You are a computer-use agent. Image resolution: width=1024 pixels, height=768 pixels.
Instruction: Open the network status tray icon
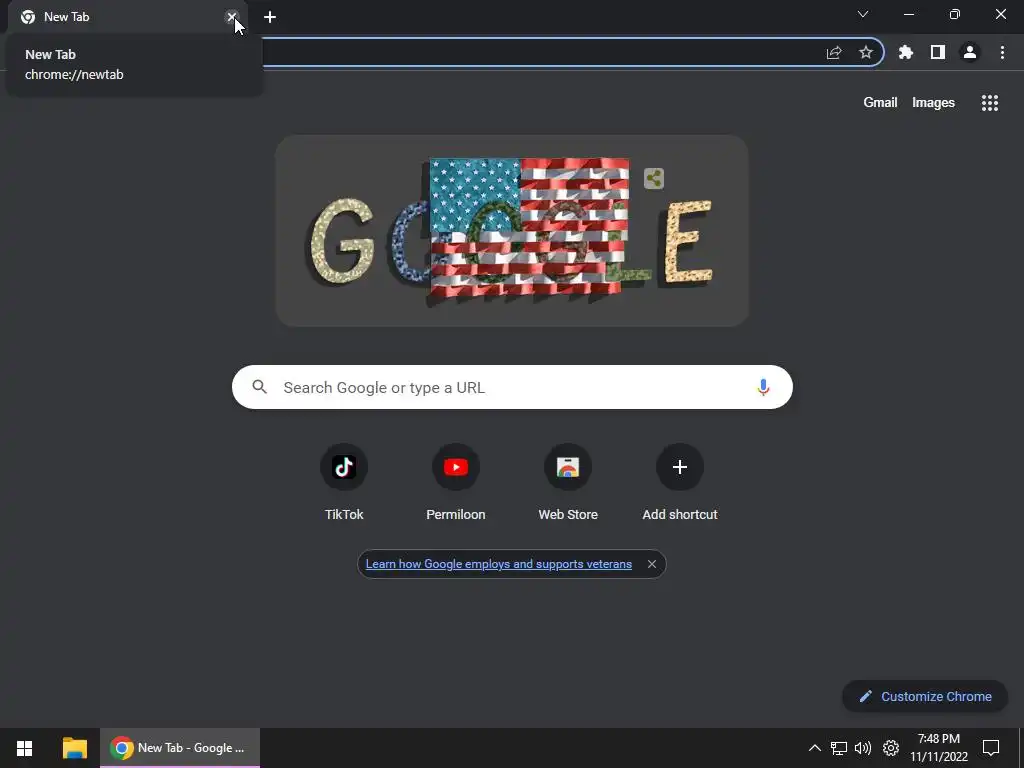[x=839, y=748]
